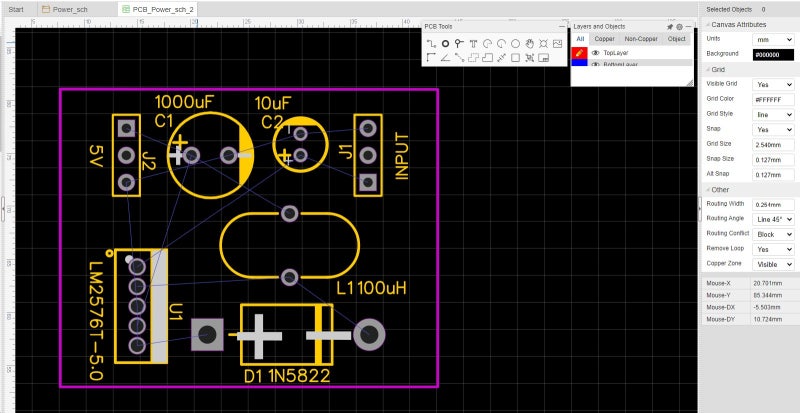Select the Pad tool in PCB Tools
This screenshot has height=413, width=800.
tap(445, 44)
